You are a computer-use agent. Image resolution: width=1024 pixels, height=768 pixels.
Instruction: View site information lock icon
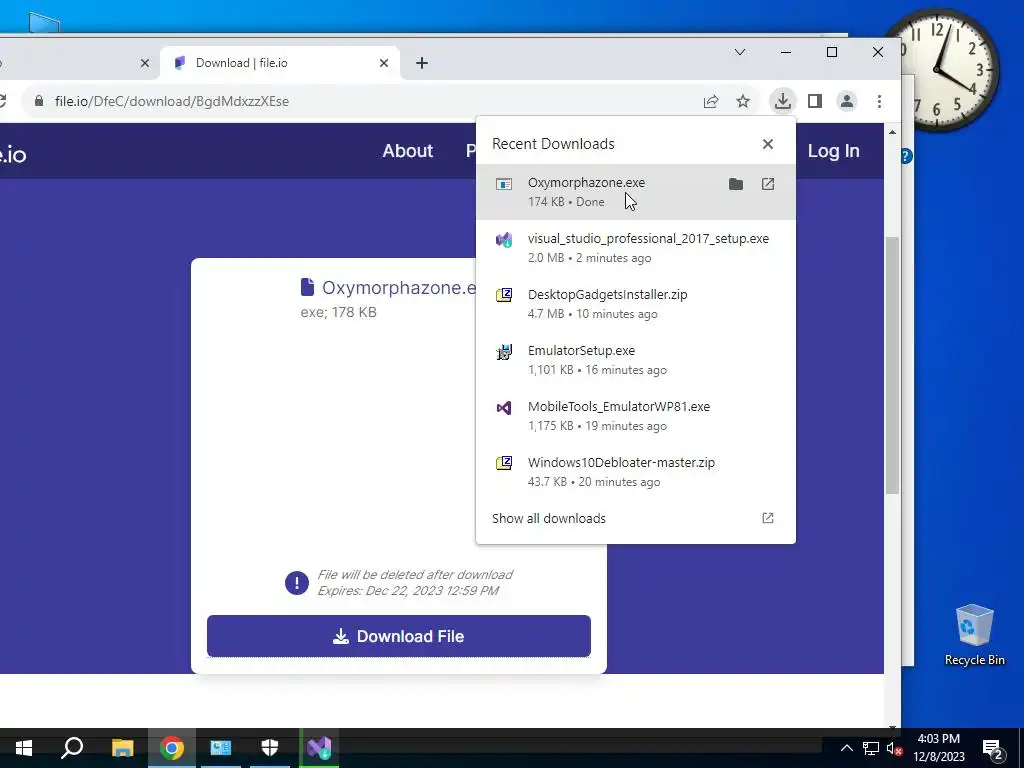[x=39, y=101]
